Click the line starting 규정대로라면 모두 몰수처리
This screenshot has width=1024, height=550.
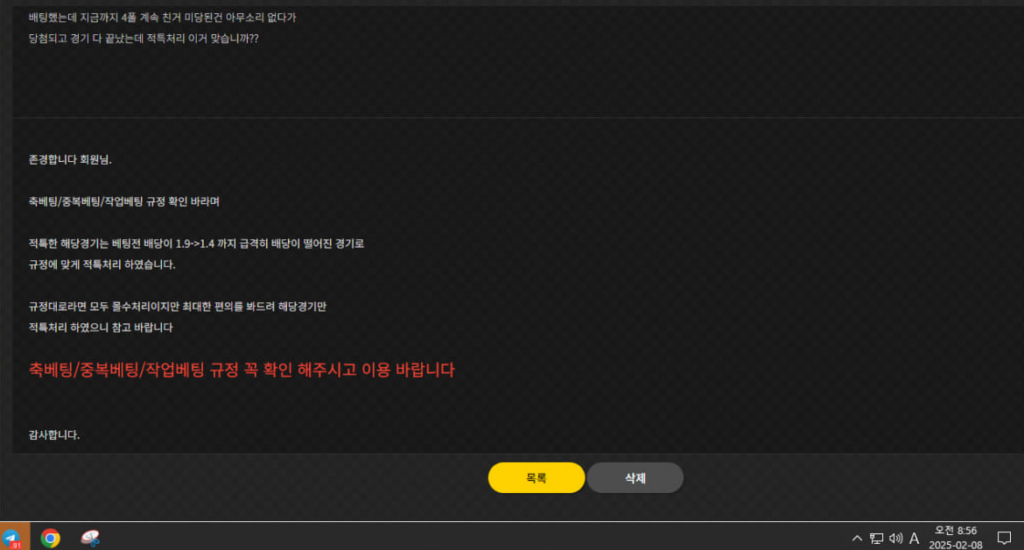tap(177, 306)
